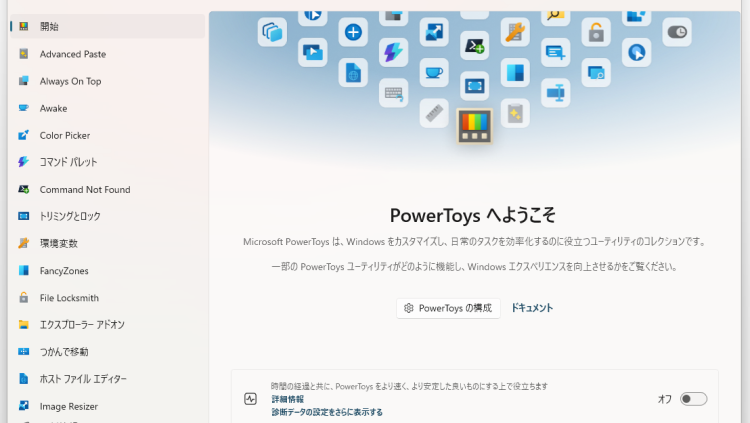Click the description starting Microsoft PowerToys は

pos(475,242)
